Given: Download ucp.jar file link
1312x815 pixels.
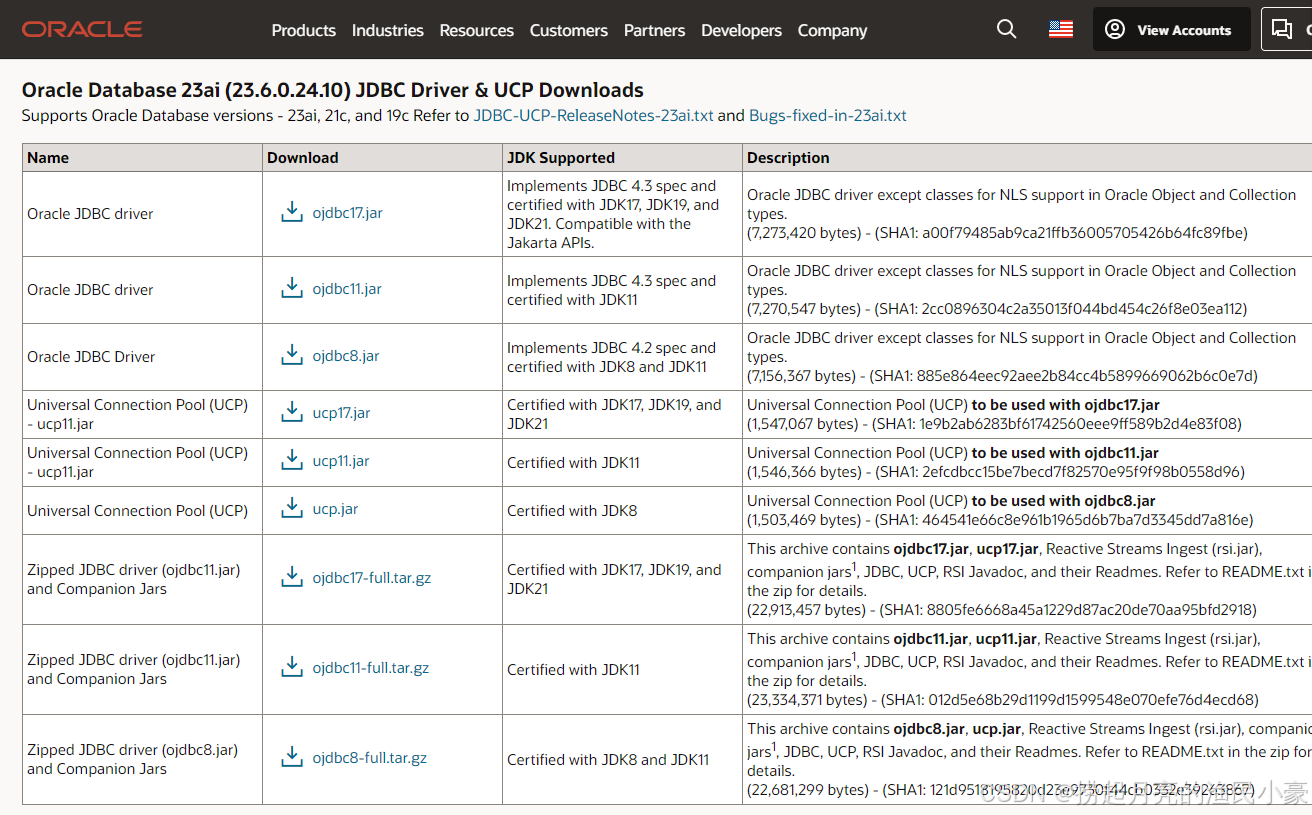Looking at the screenshot, I should pos(335,509).
